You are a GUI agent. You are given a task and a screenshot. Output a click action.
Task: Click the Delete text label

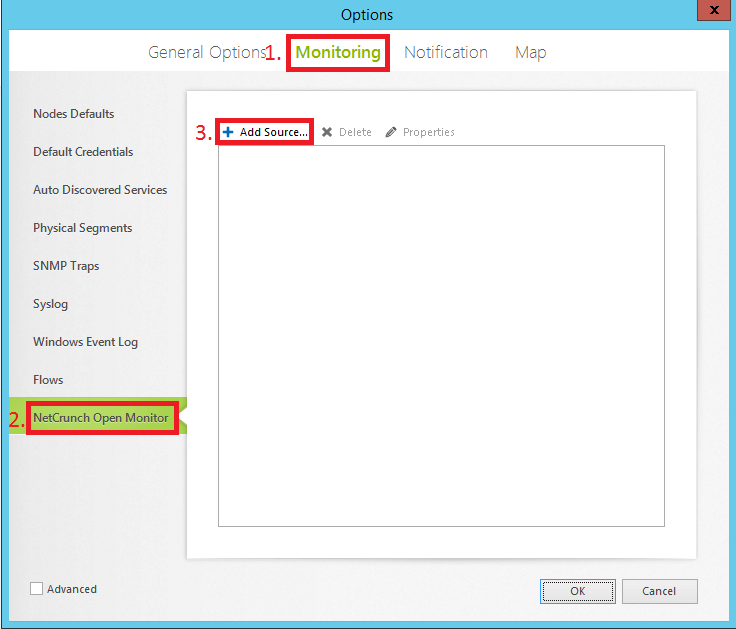pyautogui.click(x=355, y=132)
